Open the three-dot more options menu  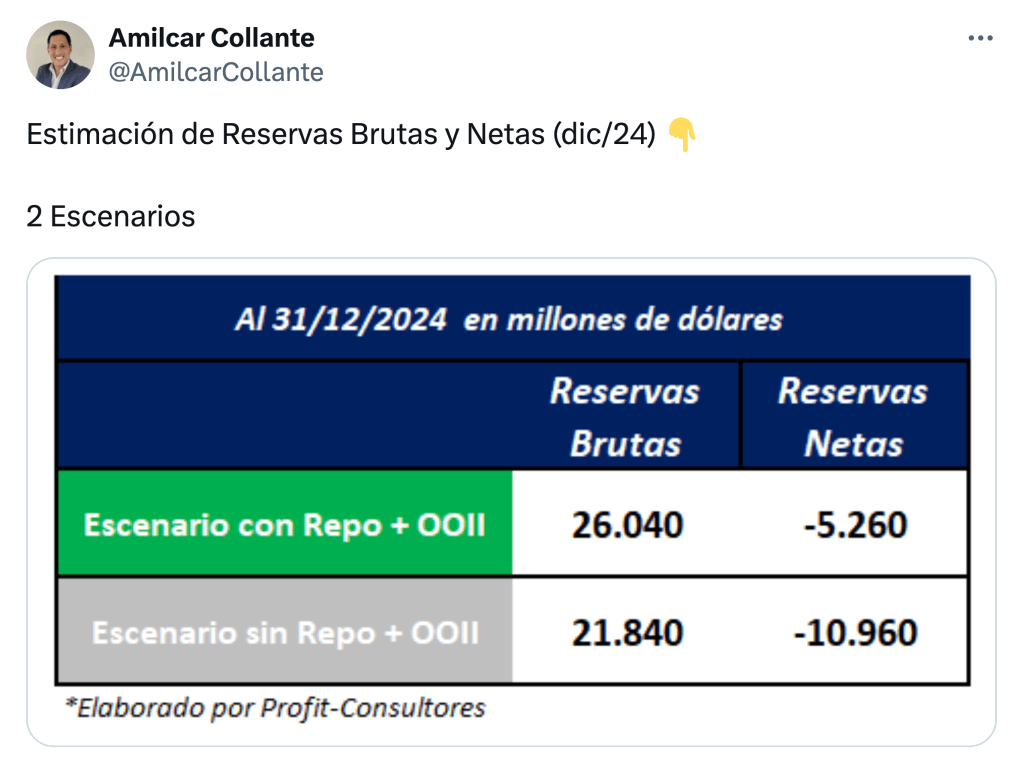pyautogui.click(x=980, y=38)
